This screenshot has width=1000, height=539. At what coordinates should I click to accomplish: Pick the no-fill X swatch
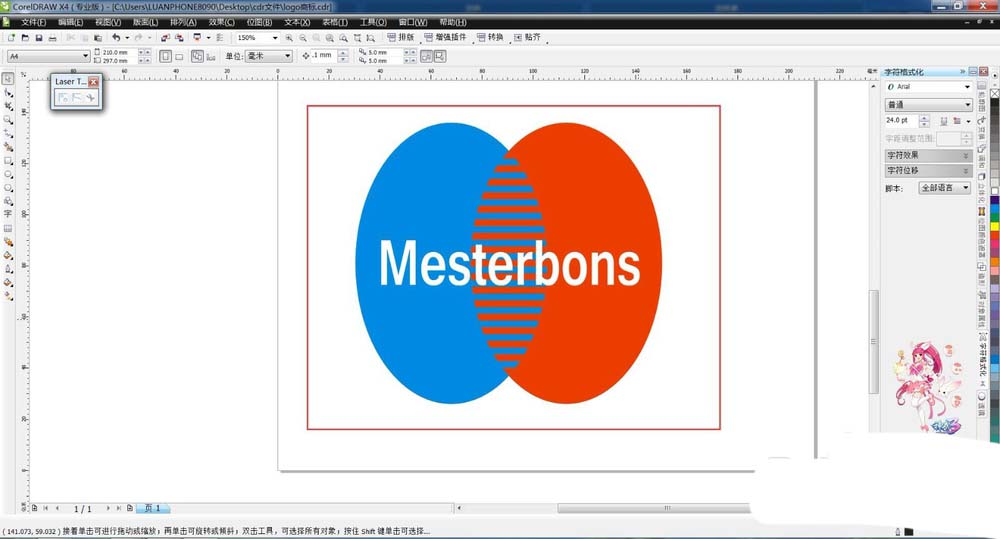994,92
